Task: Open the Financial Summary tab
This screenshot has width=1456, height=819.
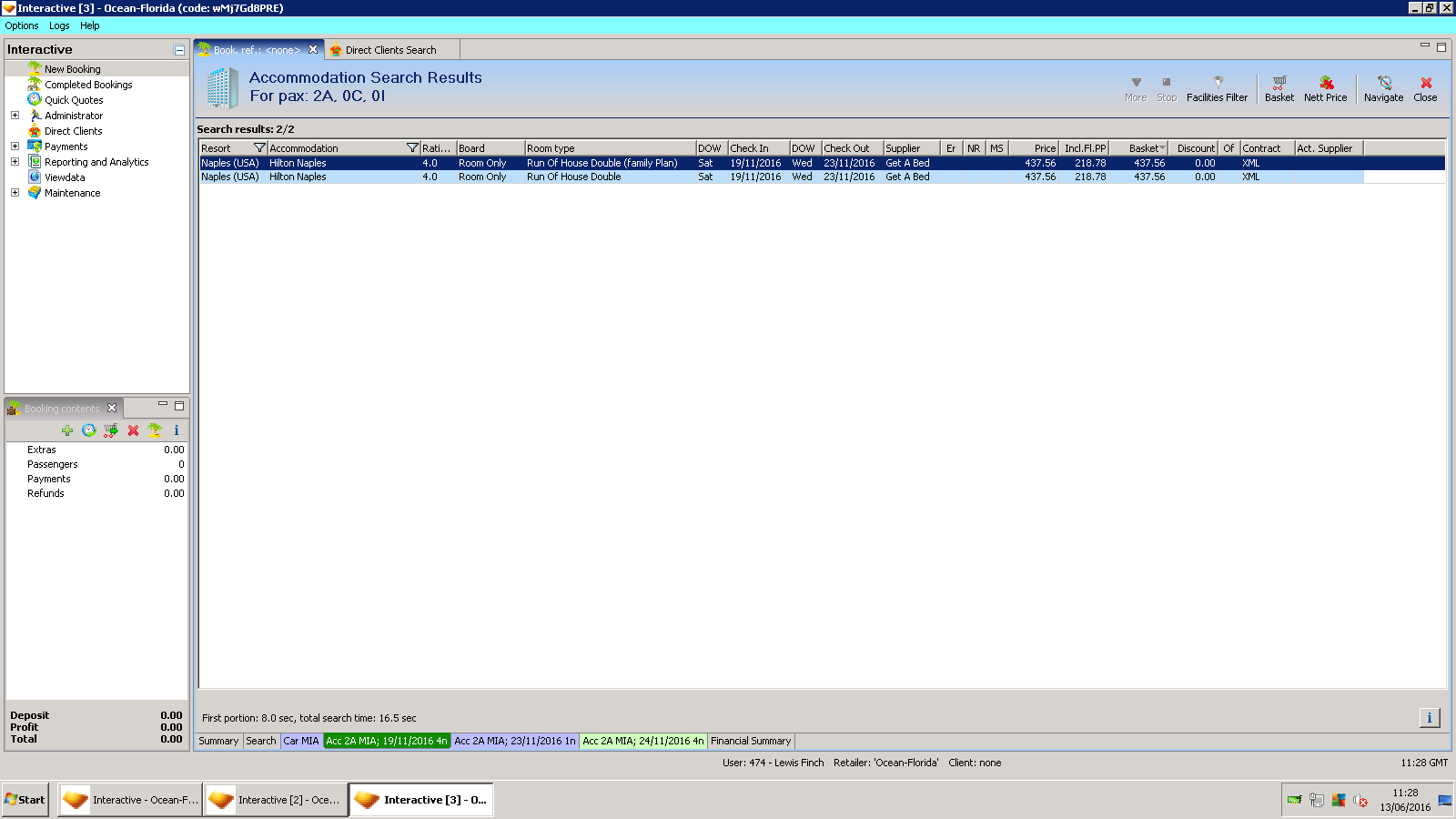Action: coord(751,741)
